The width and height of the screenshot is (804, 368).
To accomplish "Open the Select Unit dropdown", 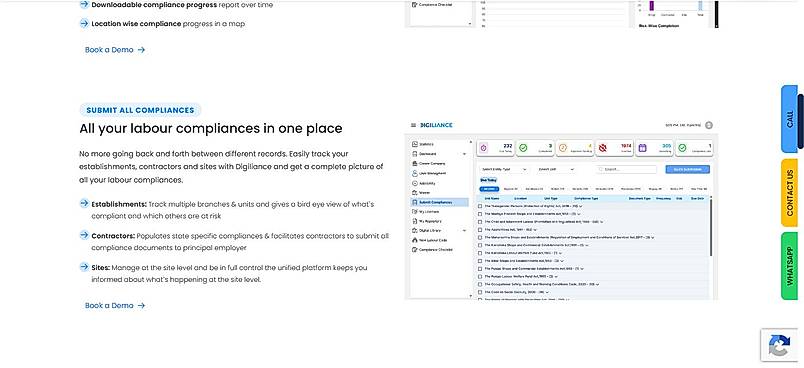I will click(556, 169).
